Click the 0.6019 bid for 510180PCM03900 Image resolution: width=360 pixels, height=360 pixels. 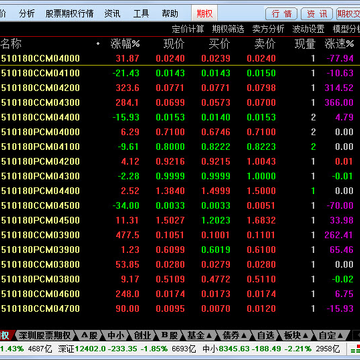point(216,250)
